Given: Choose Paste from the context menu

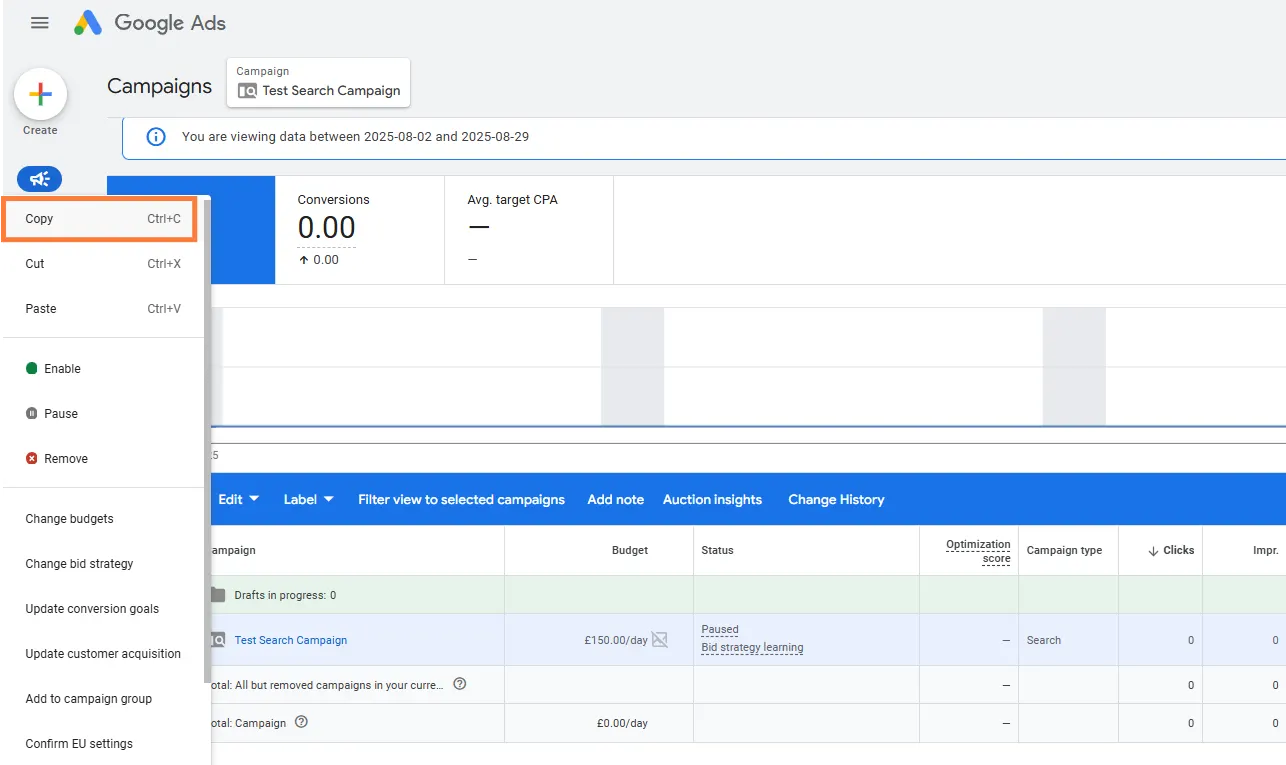Looking at the screenshot, I should [x=103, y=309].
